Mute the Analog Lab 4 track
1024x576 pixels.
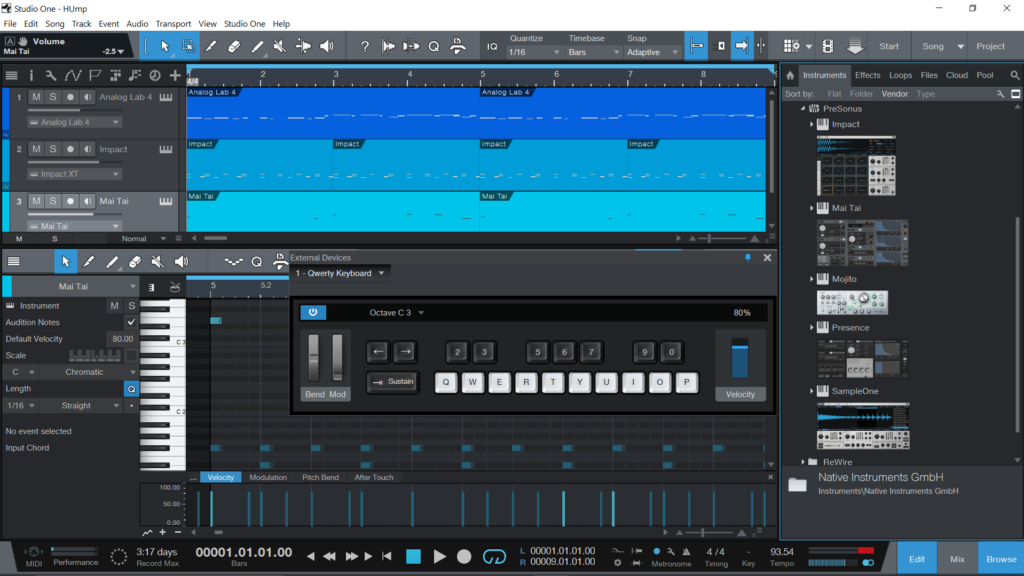[x=36, y=97]
